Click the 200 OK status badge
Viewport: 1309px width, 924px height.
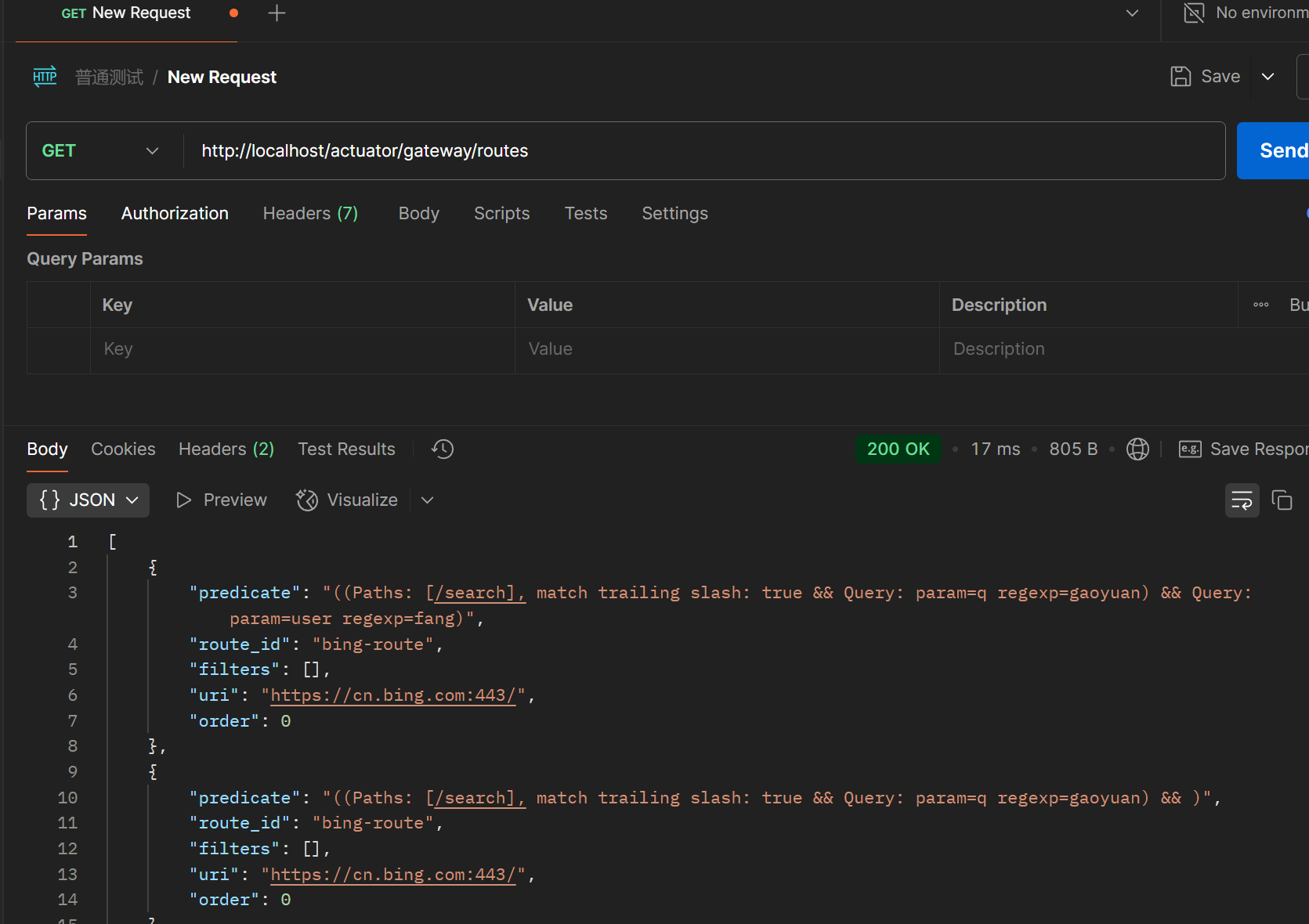click(899, 449)
